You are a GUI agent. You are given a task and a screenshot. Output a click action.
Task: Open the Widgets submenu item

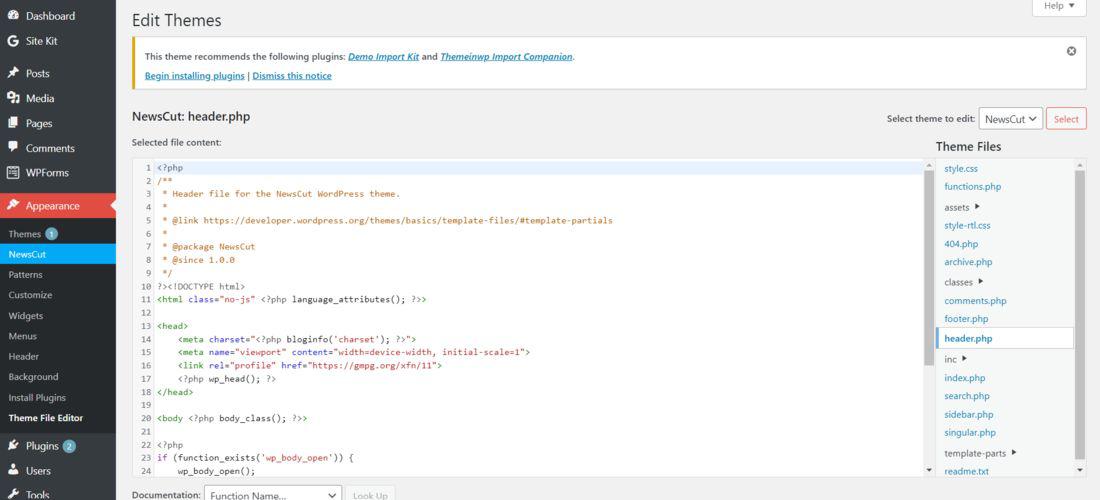point(26,316)
